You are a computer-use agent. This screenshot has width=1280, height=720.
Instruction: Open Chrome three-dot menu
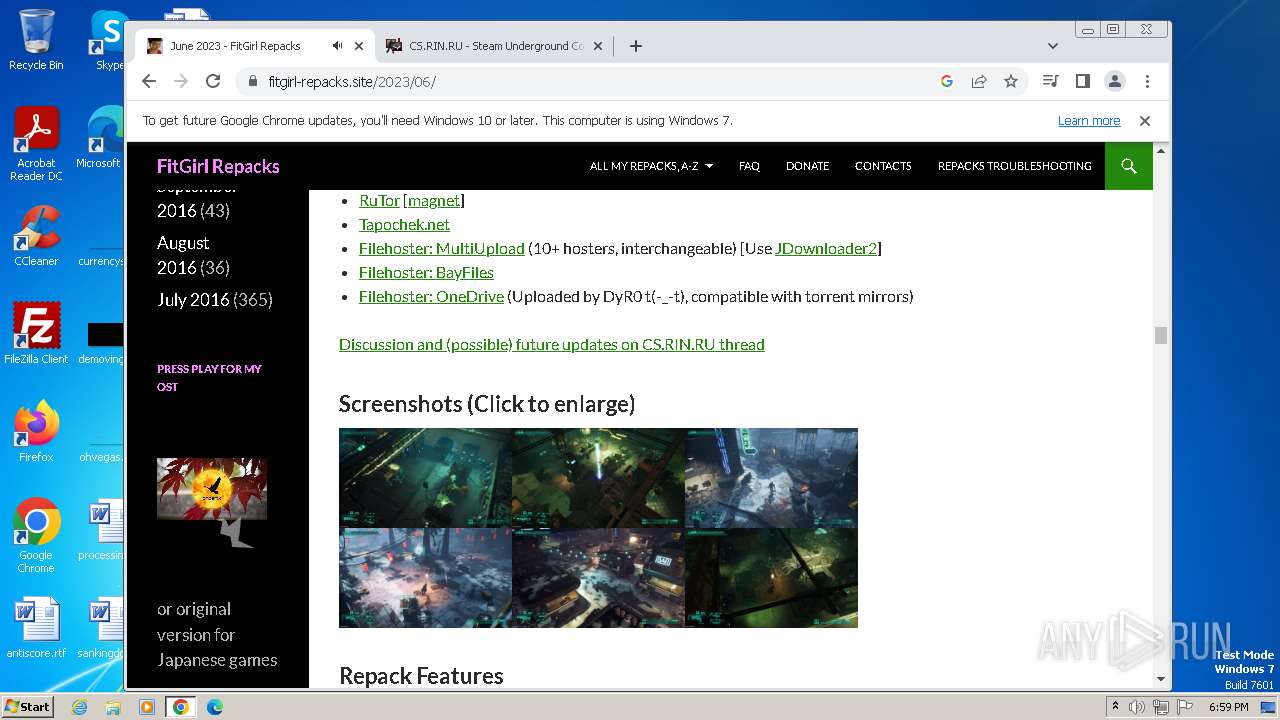(x=1147, y=81)
